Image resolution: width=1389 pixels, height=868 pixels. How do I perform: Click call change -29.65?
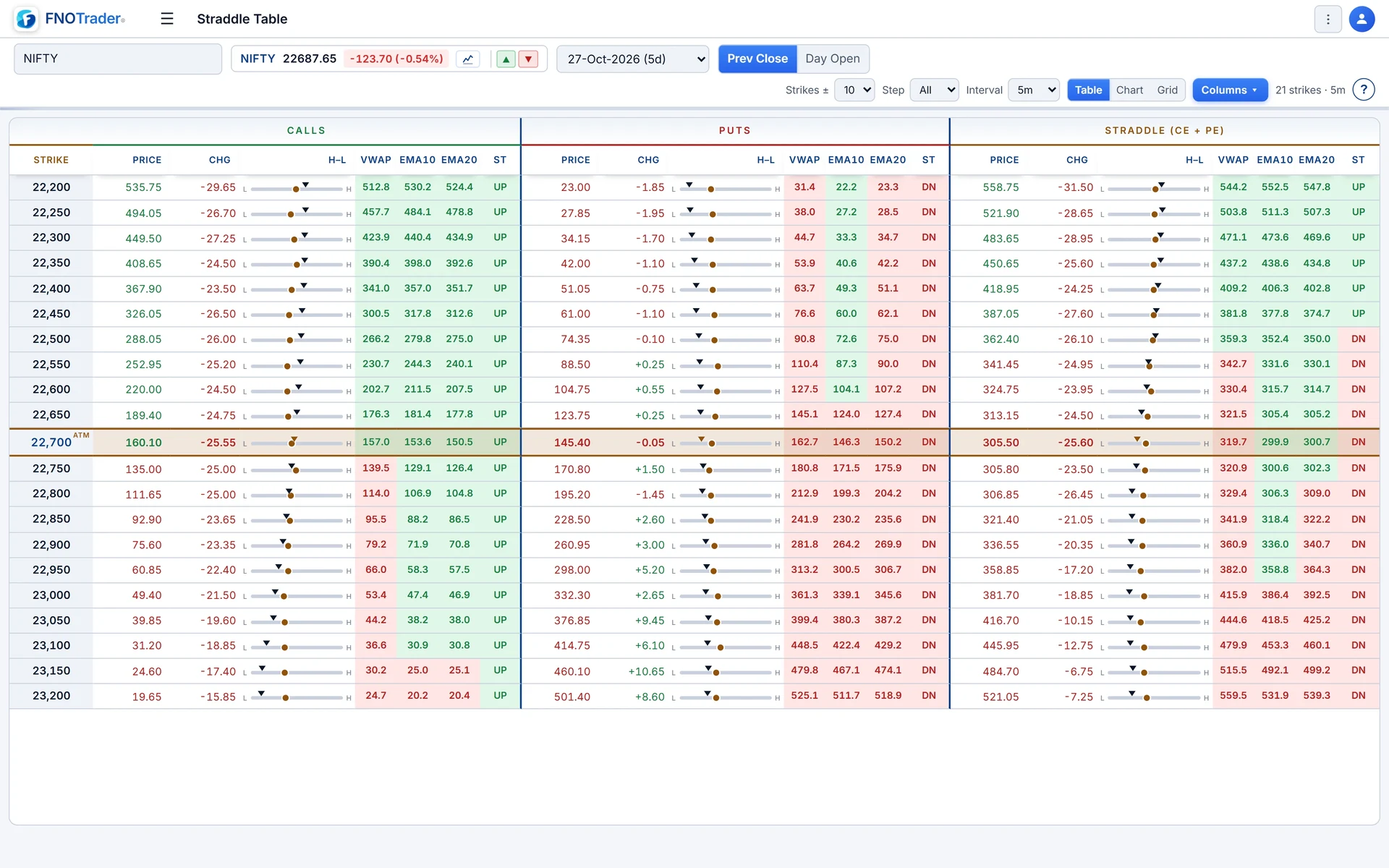[x=218, y=187]
